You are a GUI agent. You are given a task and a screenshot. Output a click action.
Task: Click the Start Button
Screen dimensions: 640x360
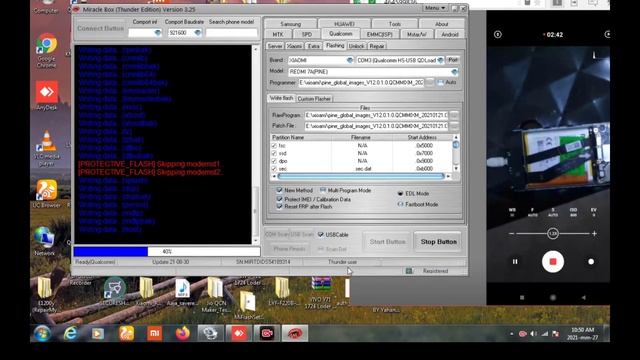tap(387, 242)
